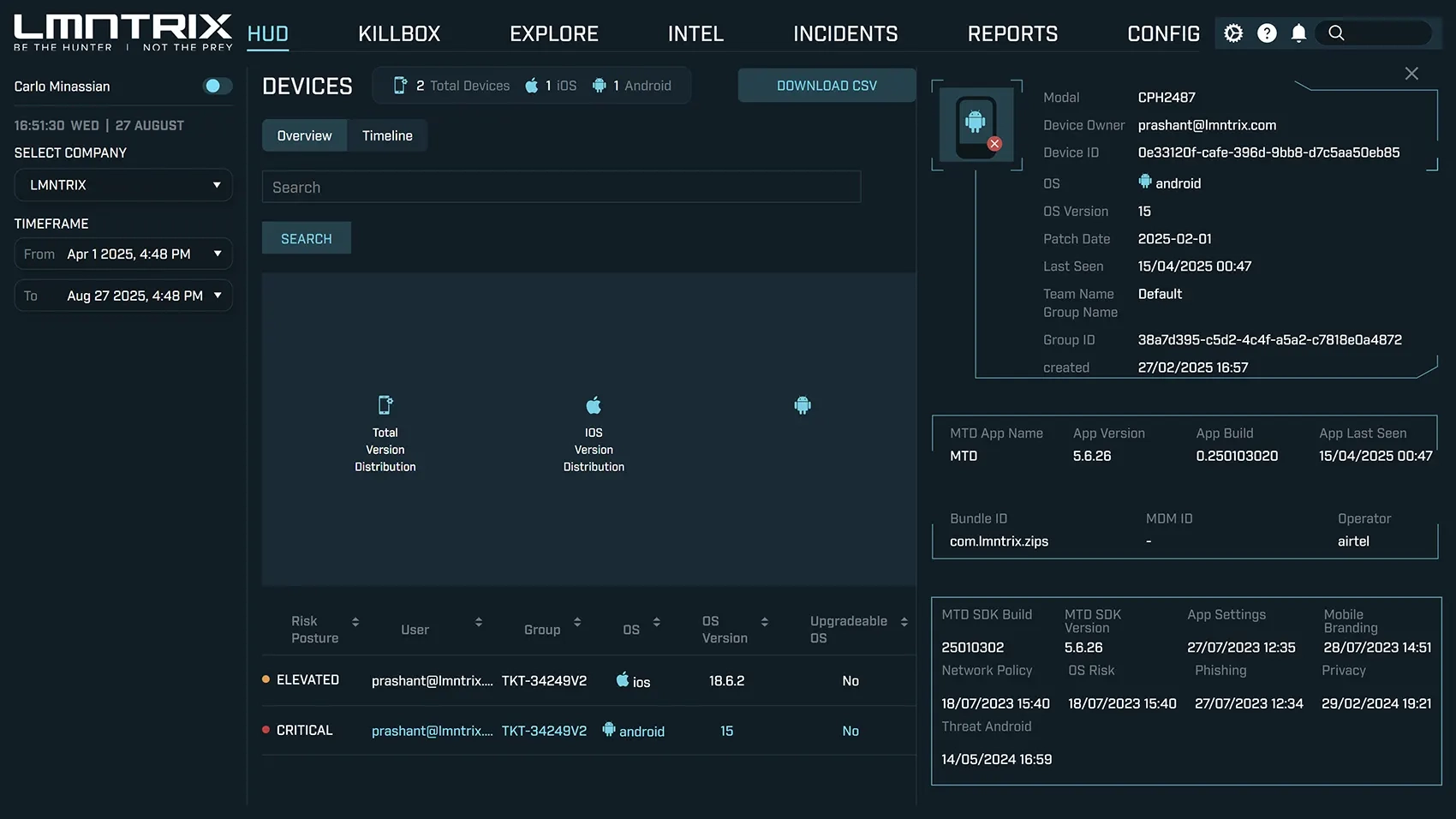Open the INCIDENTS menu
This screenshot has width=1456, height=819.
point(845,34)
